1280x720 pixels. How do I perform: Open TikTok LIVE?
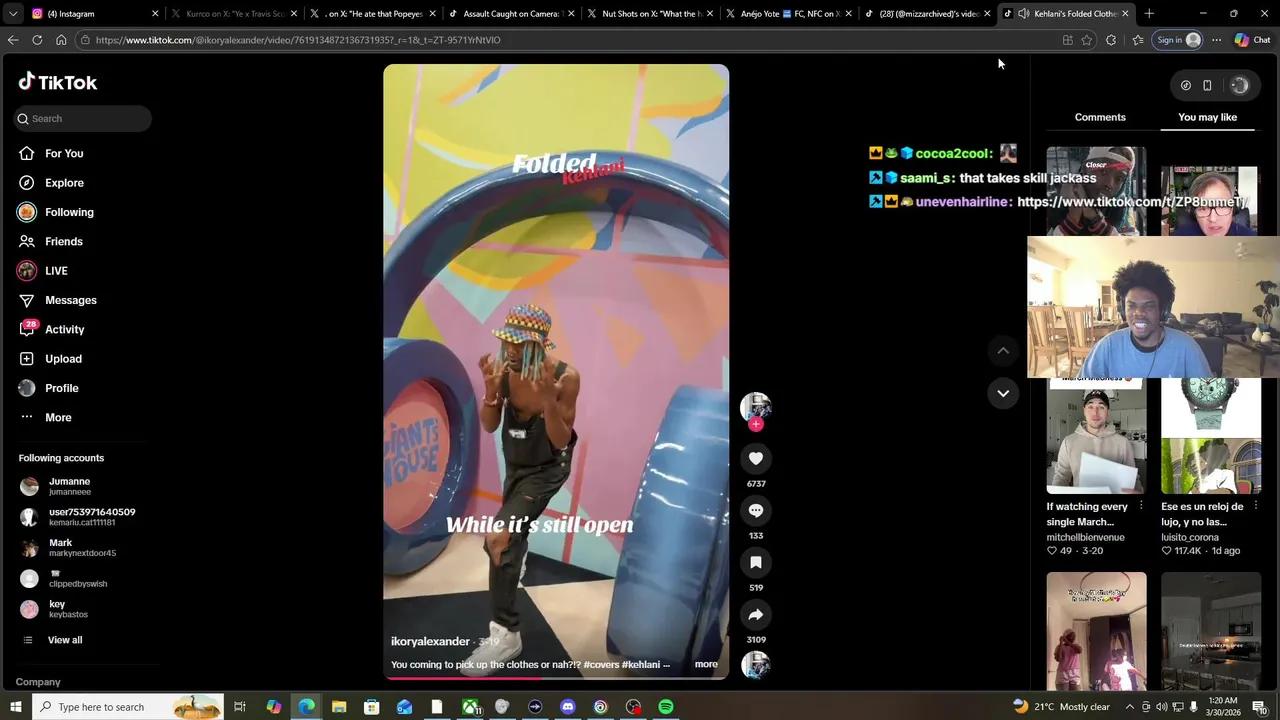click(x=56, y=271)
